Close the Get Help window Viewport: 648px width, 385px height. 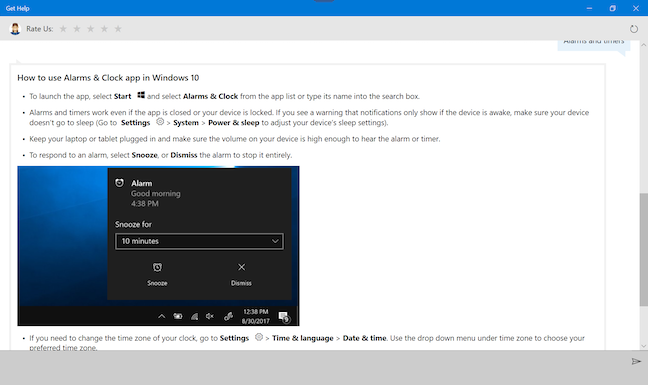[636, 8]
